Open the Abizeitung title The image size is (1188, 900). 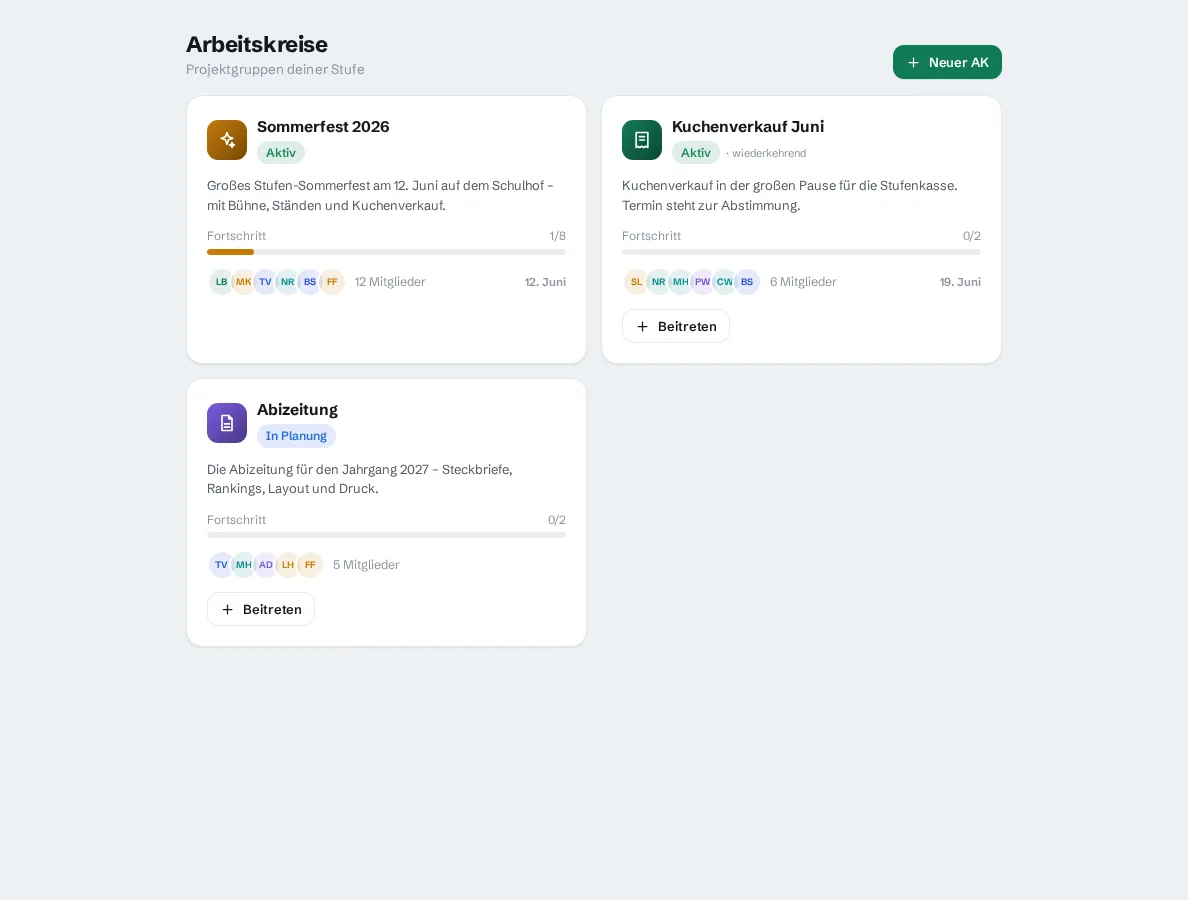tap(297, 410)
